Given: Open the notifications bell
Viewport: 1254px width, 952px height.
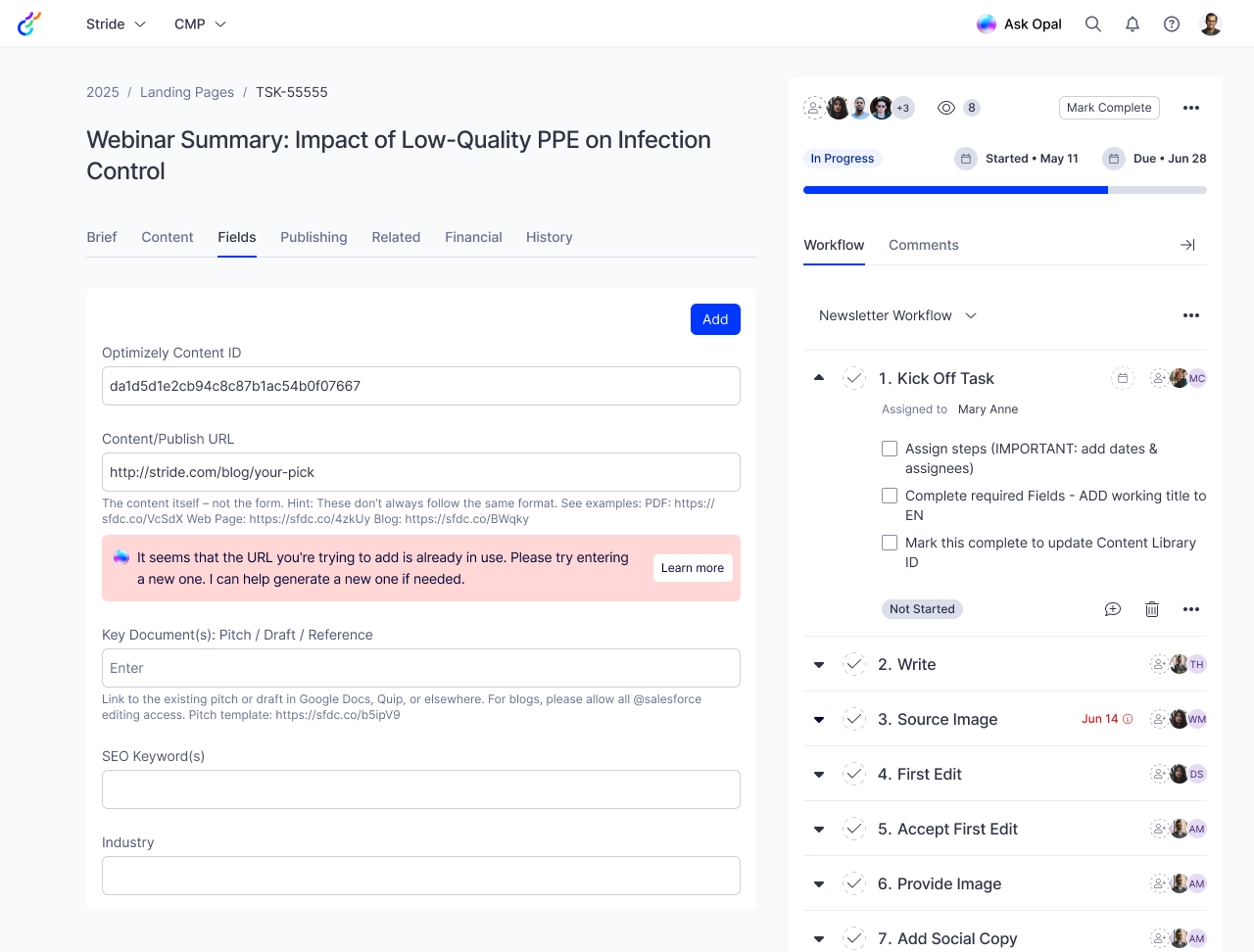Looking at the screenshot, I should coord(1133,24).
